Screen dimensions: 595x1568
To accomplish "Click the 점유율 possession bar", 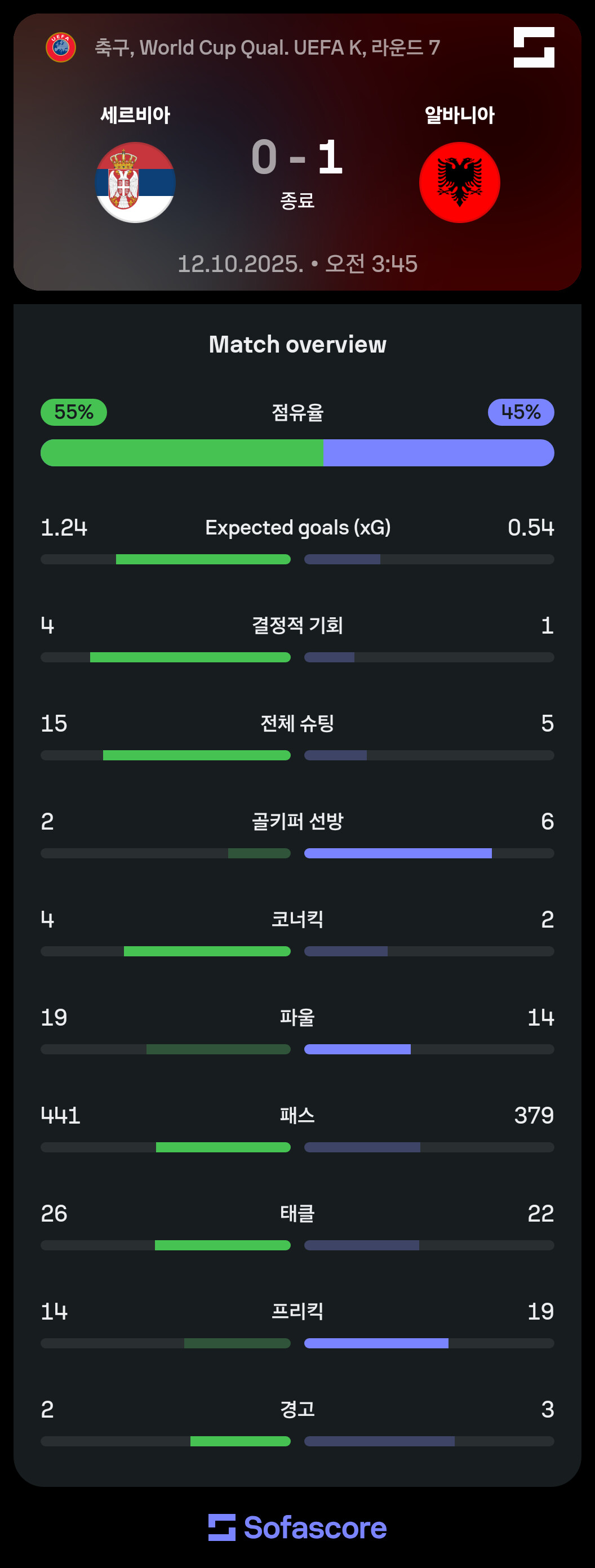I will coord(297,453).
